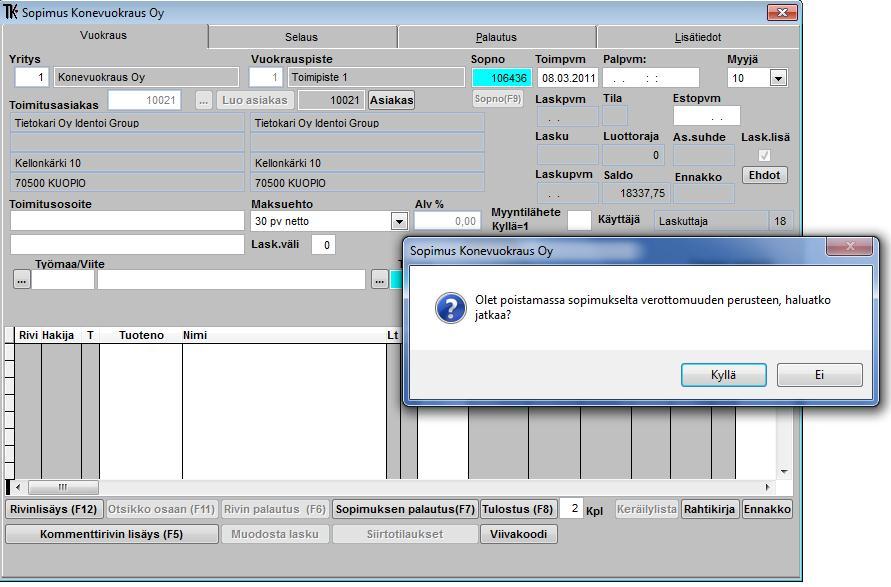Click the Viivakoodi button
The height and width of the screenshot is (587, 891).
(518, 534)
